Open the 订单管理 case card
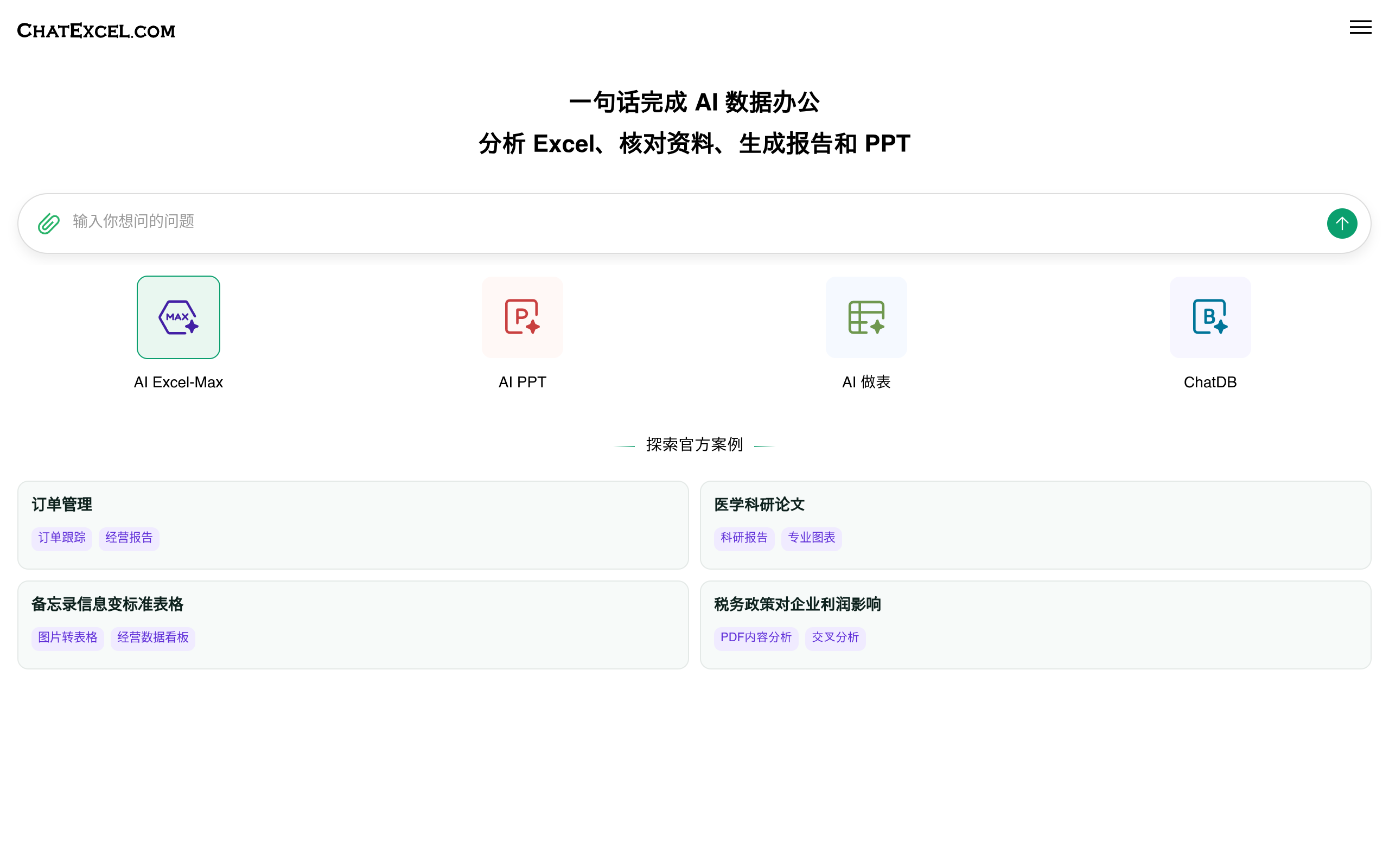The width and height of the screenshot is (1389, 868). 353,525
